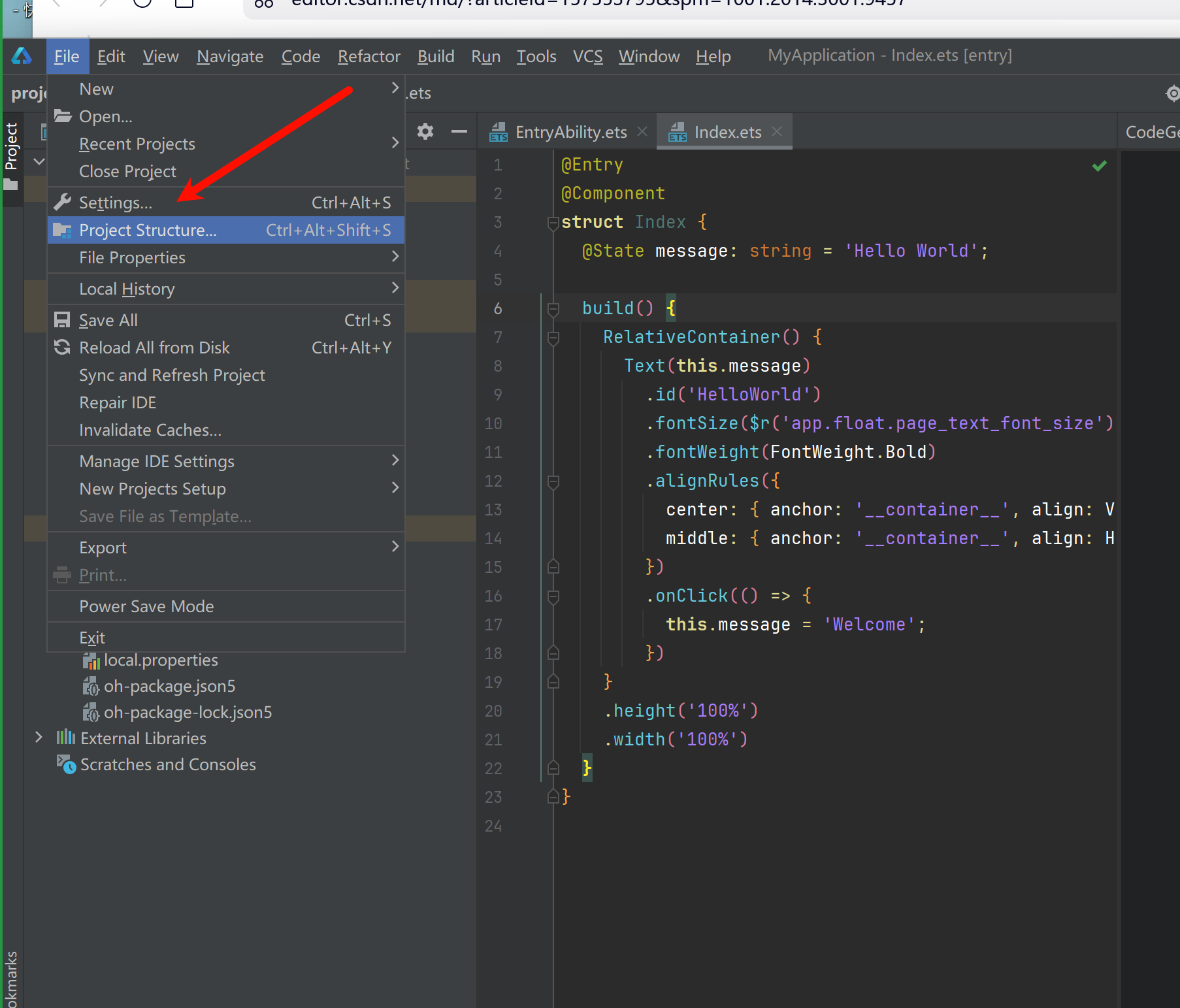The image size is (1180, 1008).
Task: Choose Project Structure... menu entry
Action: [x=226, y=230]
